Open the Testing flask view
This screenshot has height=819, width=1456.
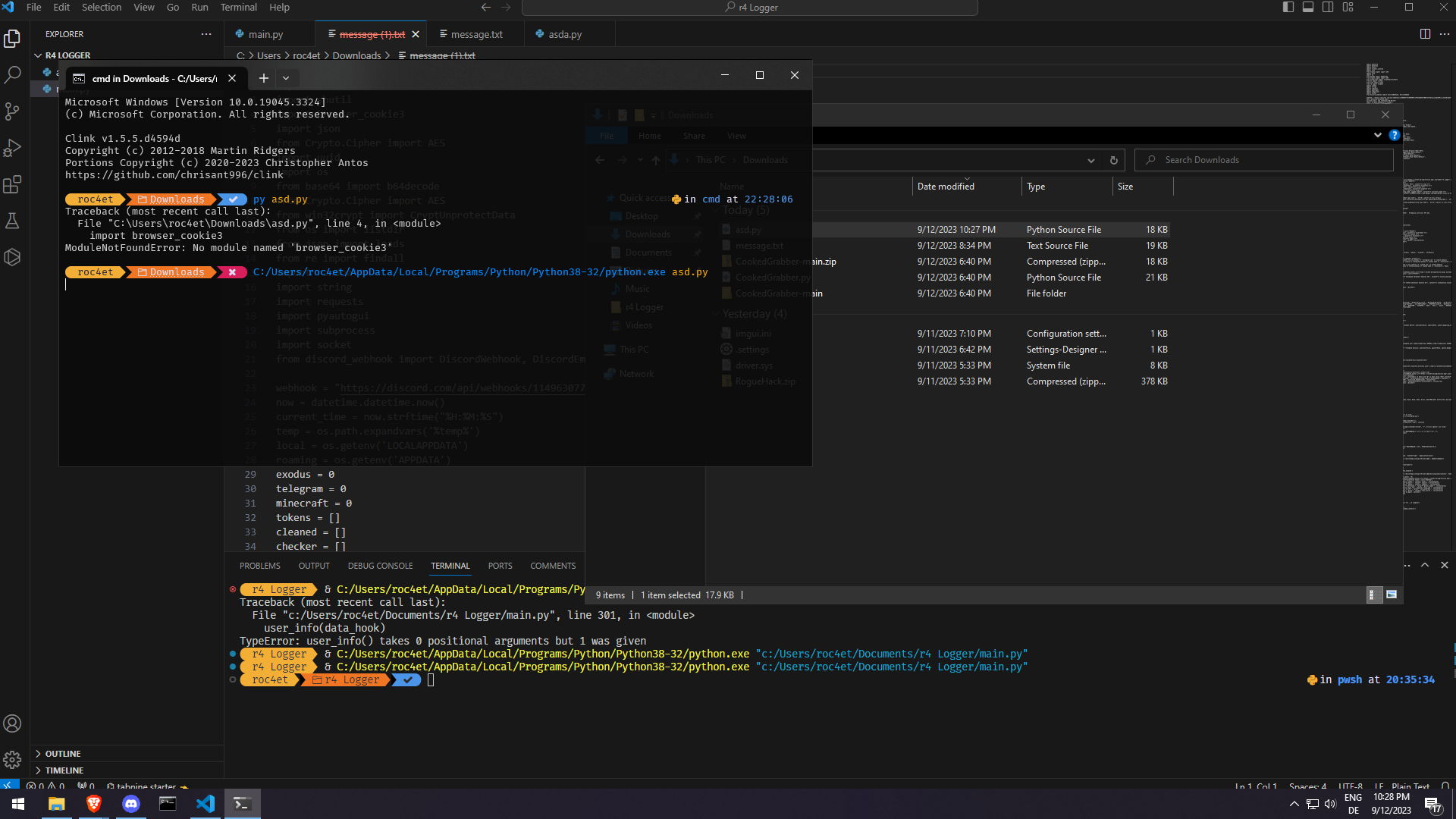click(12, 221)
